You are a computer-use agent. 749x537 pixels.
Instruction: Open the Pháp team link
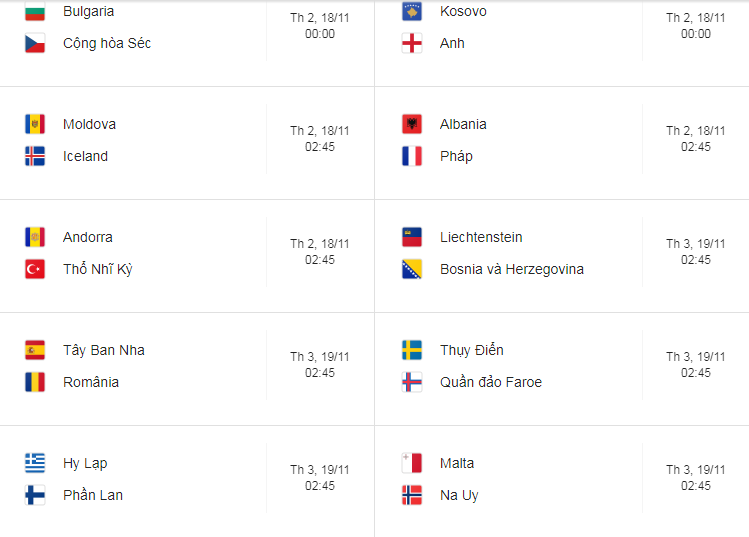click(x=456, y=156)
